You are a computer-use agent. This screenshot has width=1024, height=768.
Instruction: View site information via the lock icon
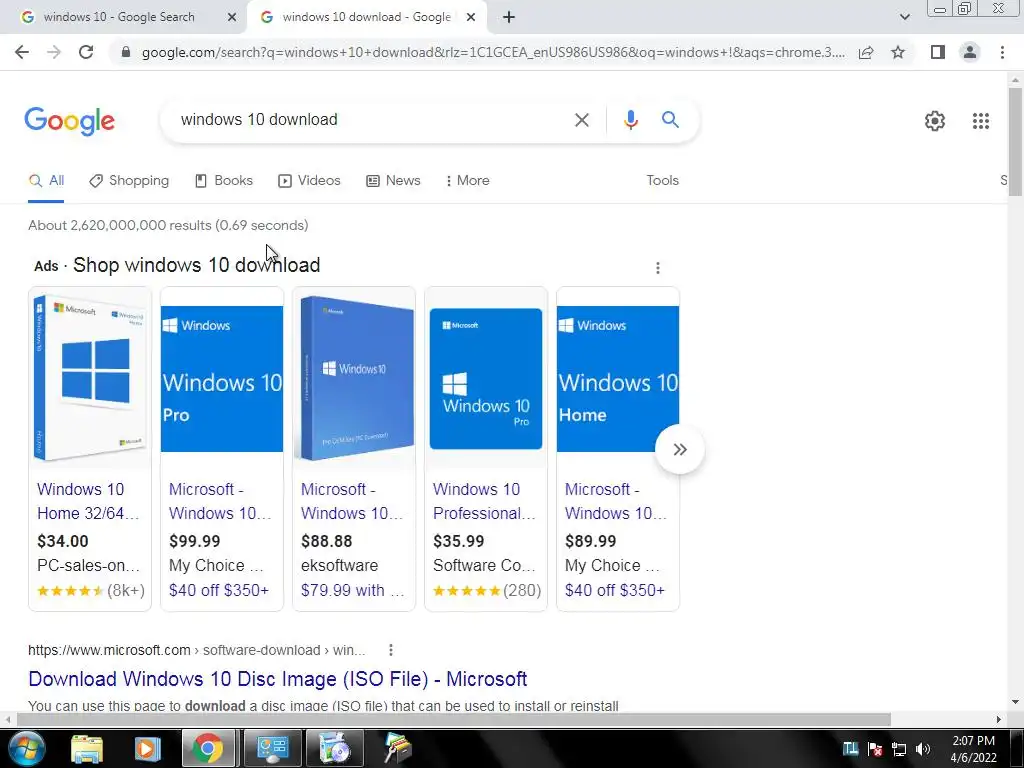(126, 52)
